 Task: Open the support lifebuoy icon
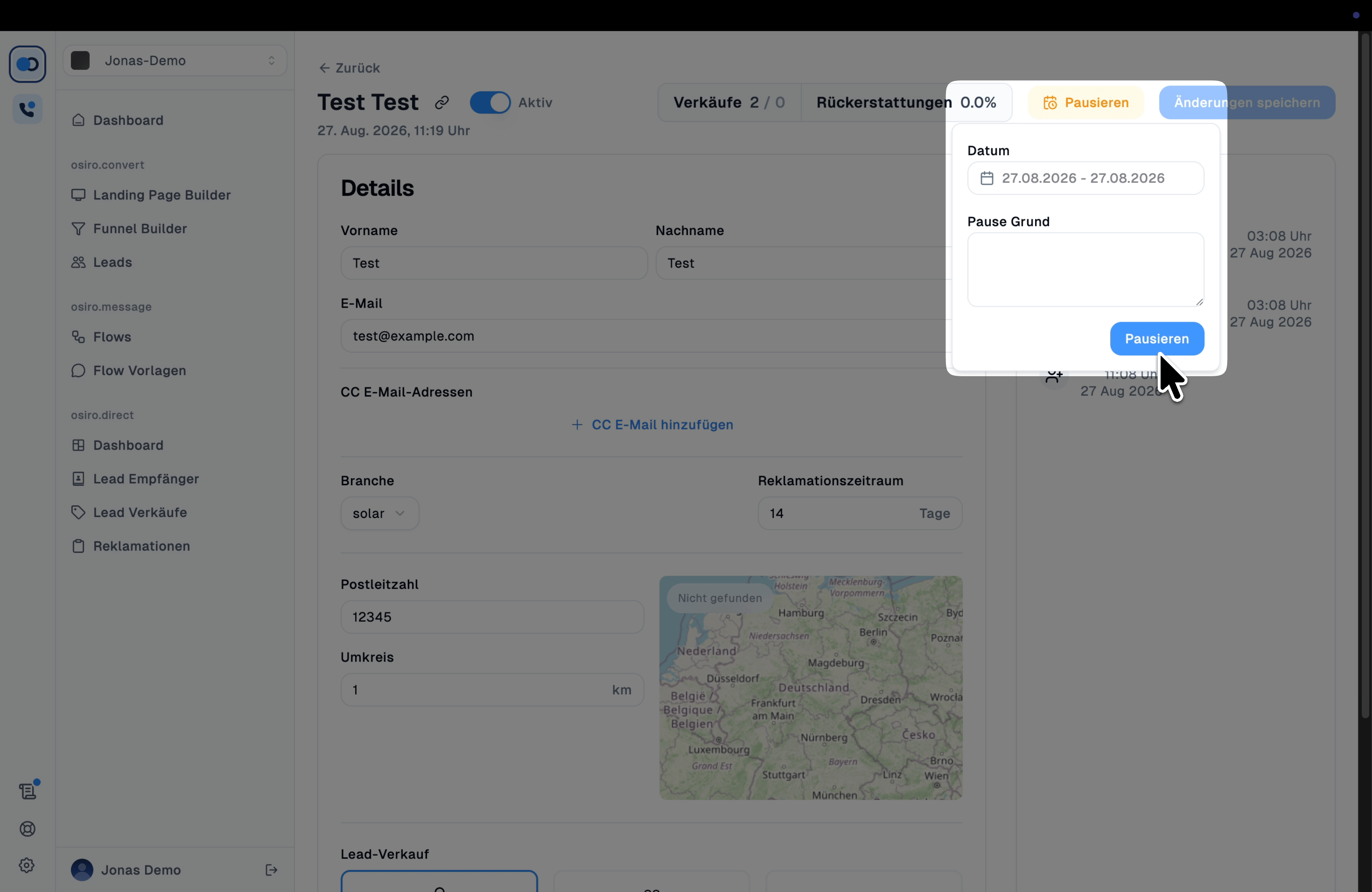click(x=27, y=828)
